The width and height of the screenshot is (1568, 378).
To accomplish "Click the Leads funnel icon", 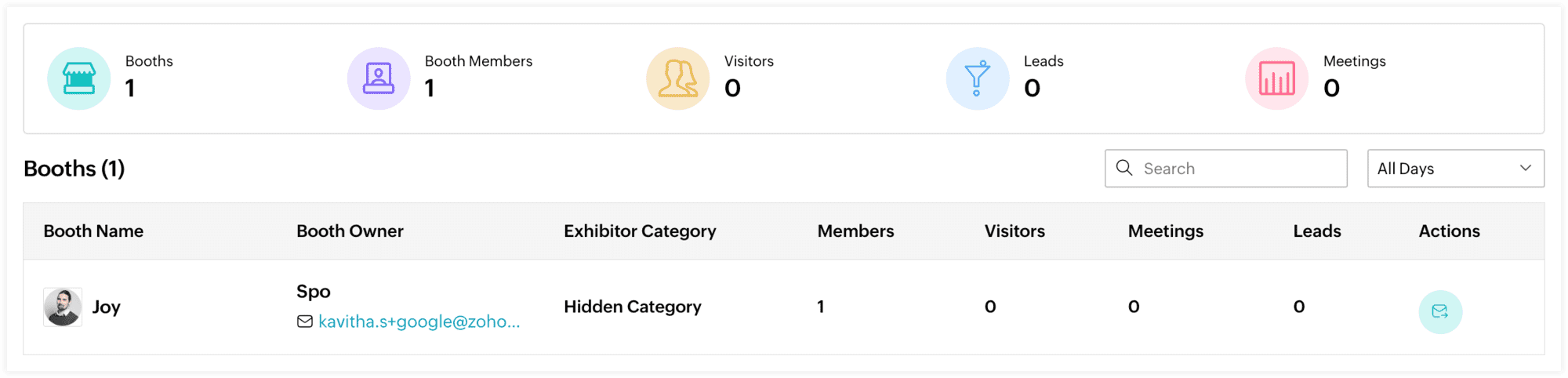I will tap(978, 78).
